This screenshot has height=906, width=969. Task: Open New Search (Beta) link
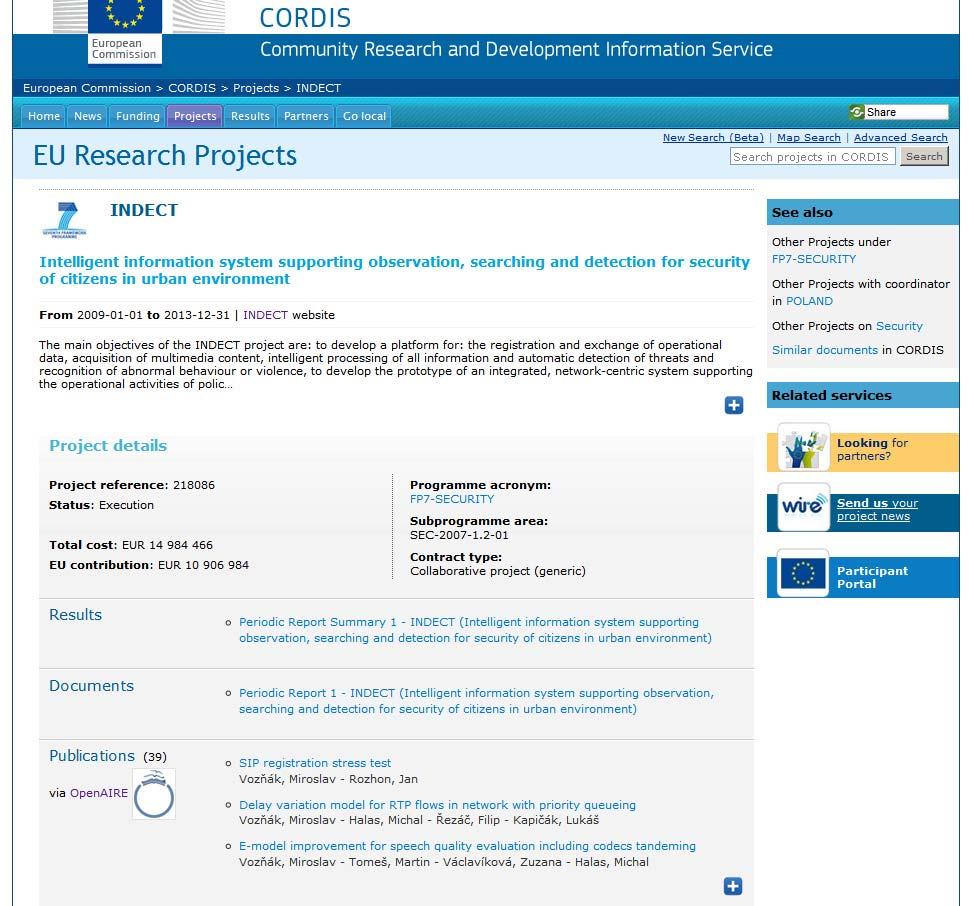pyautogui.click(x=713, y=138)
